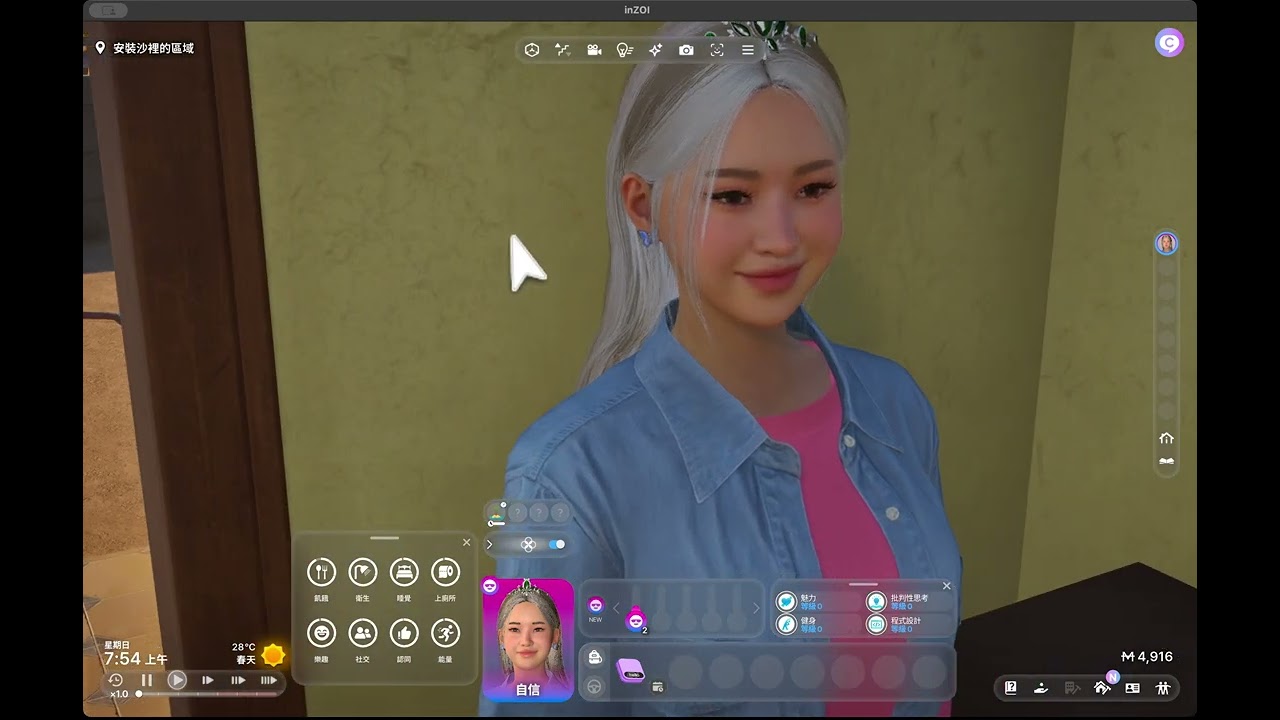Click the time display 7:54
The width and height of the screenshot is (1280, 720).
[123, 659]
